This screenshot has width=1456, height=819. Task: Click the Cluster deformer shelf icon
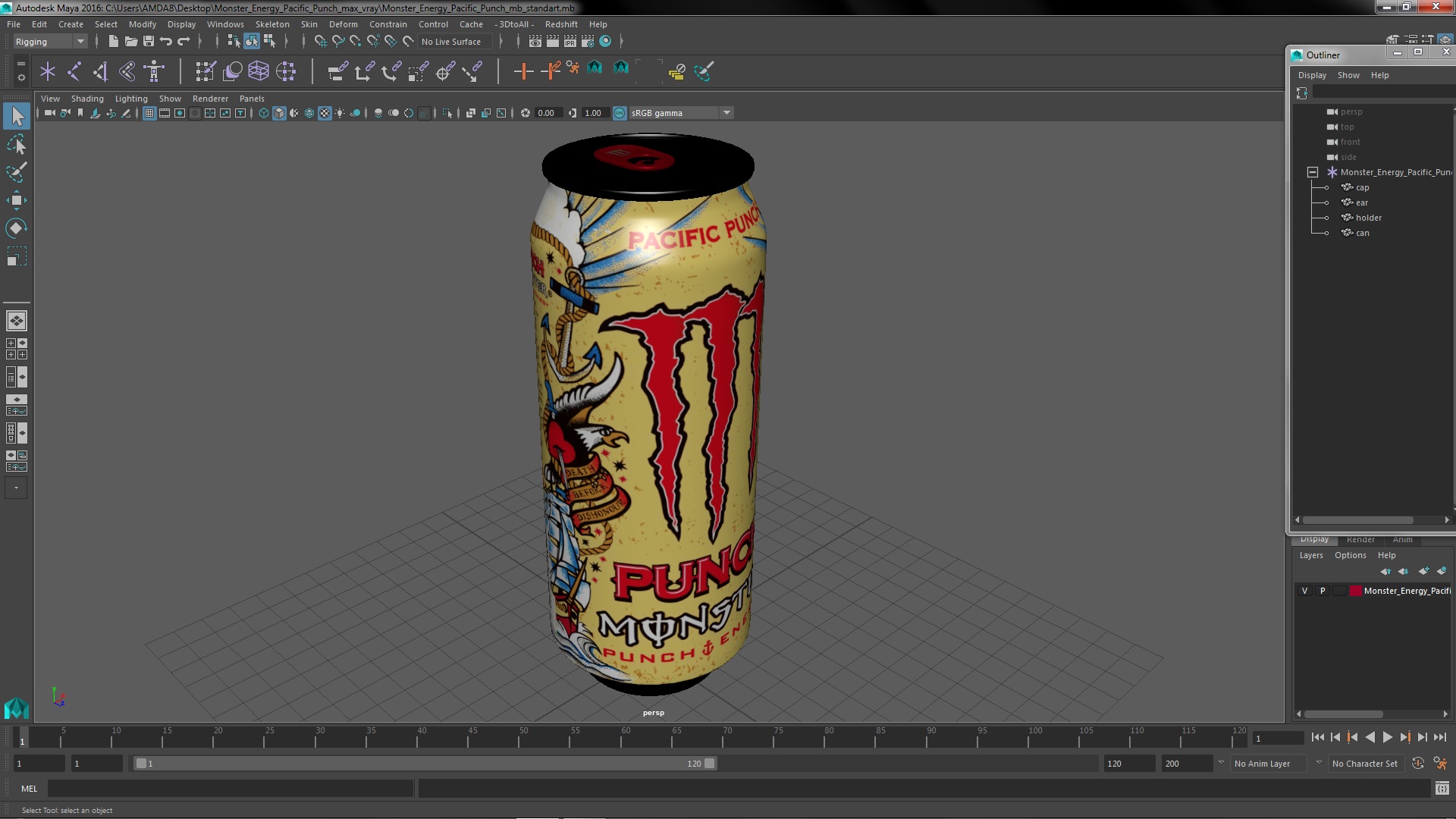[x=286, y=71]
